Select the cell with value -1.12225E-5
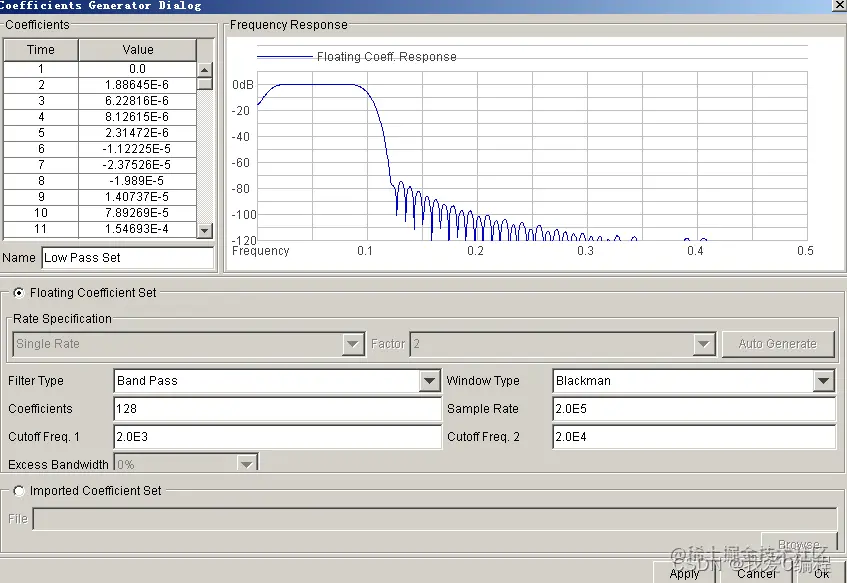 [x=137, y=149]
